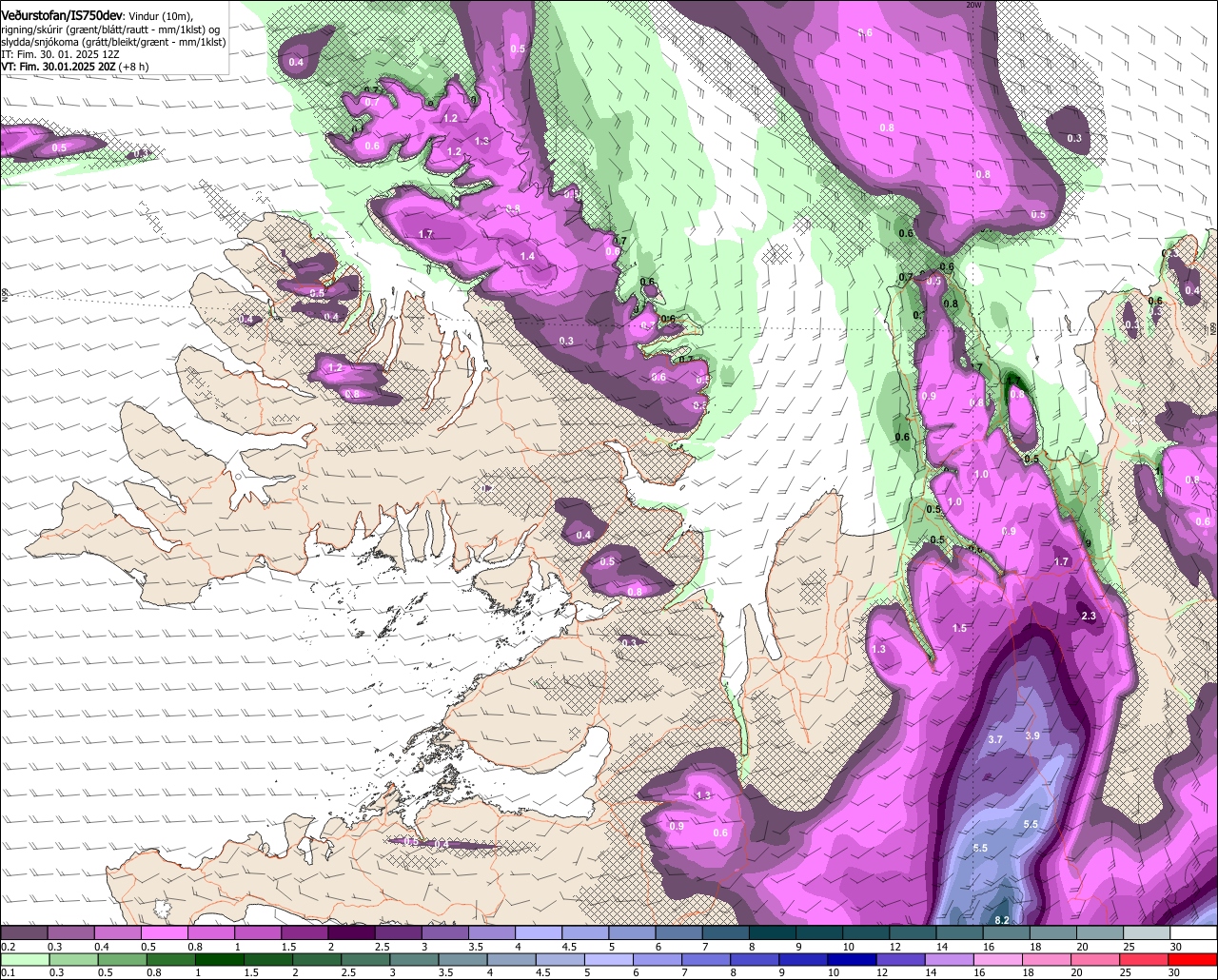Select the darkest purple snow-scale swatch starting at 2
The image size is (1218, 980).
click(x=351, y=932)
